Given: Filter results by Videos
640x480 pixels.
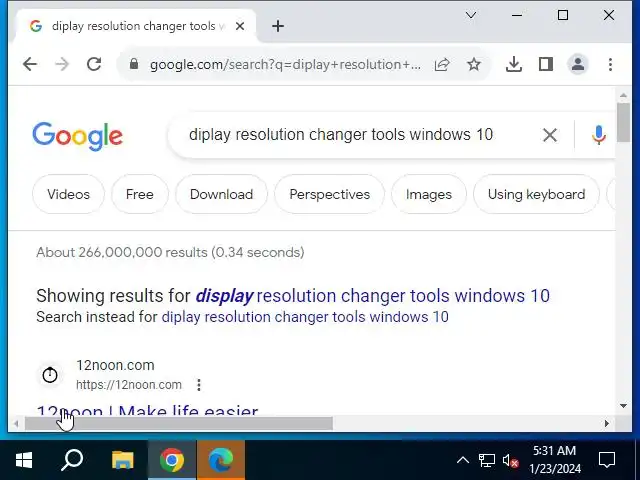Looking at the screenshot, I should tap(68, 194).
